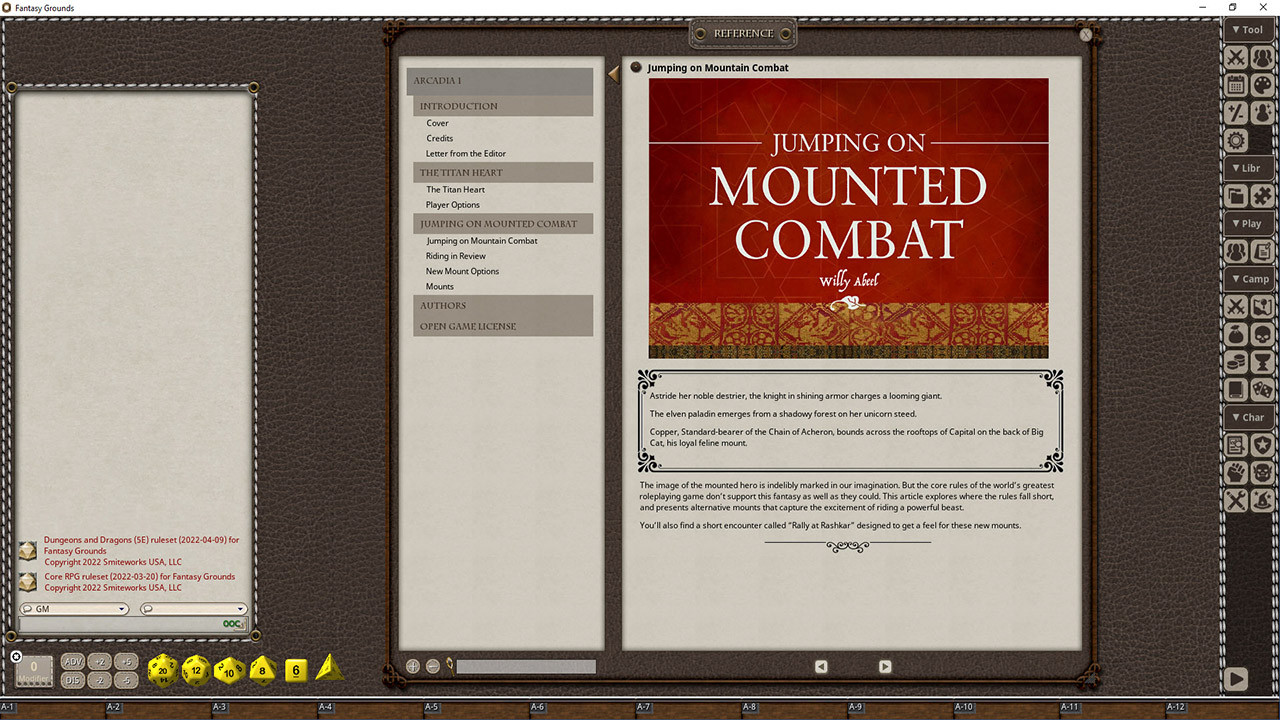Open Options via the gear icon
The image size is (1280, 720).
click(1236, 141)
